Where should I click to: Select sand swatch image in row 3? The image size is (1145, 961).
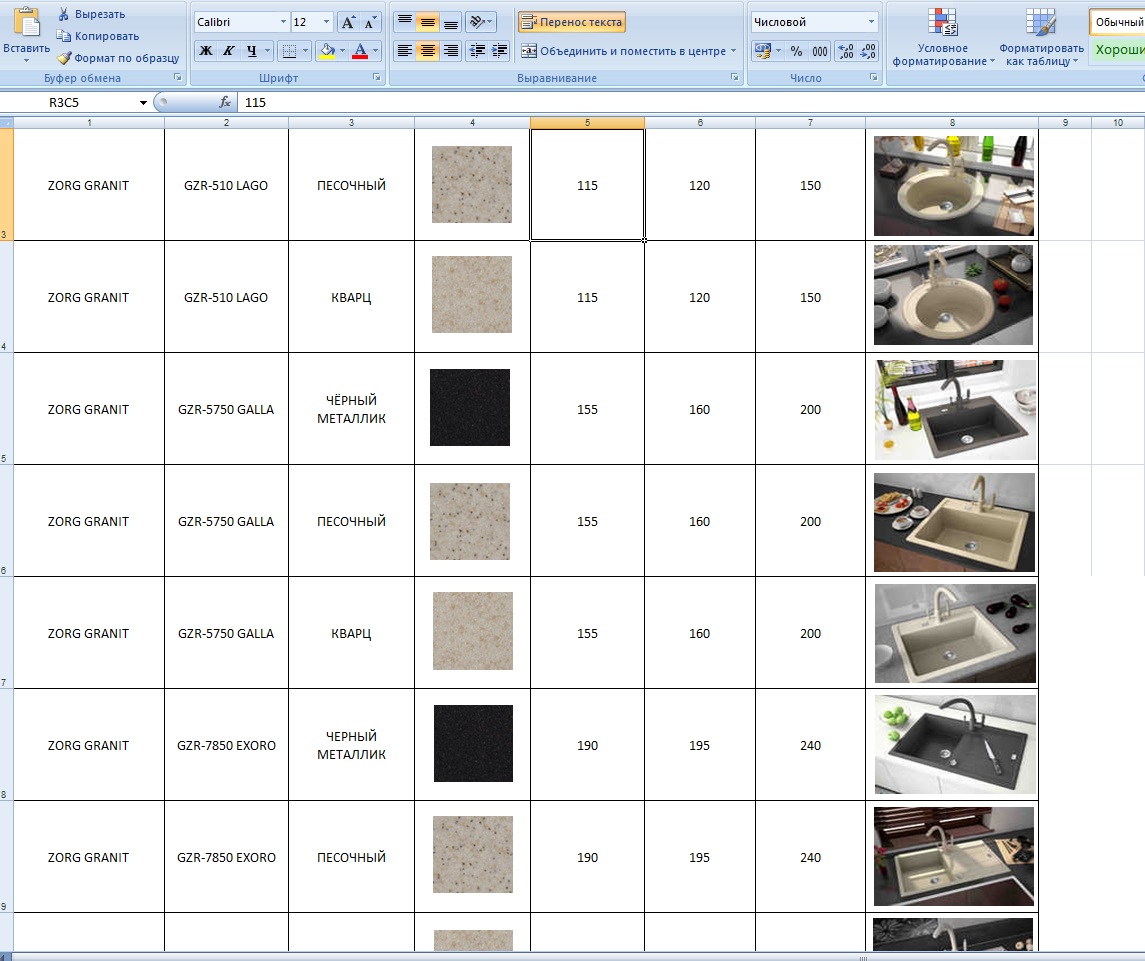coord(472,184)
